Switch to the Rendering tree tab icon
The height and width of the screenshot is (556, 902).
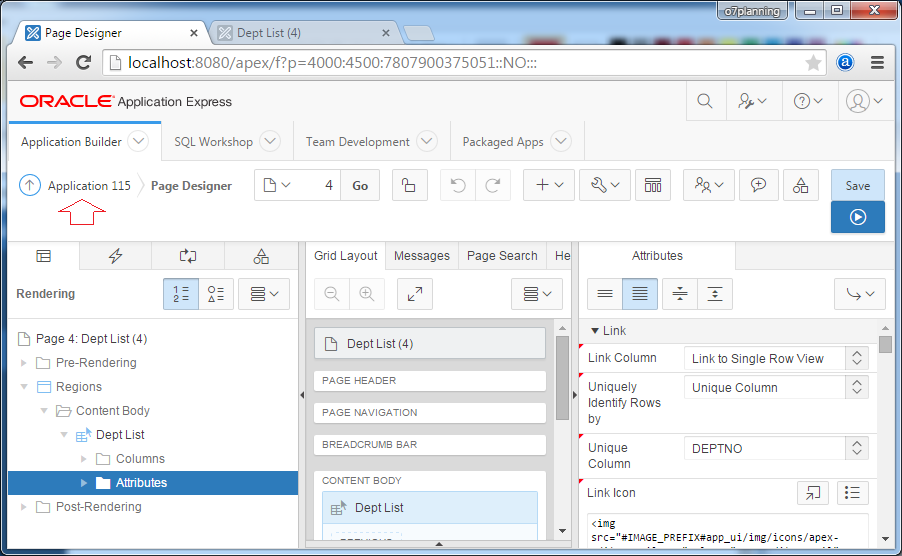44,256
